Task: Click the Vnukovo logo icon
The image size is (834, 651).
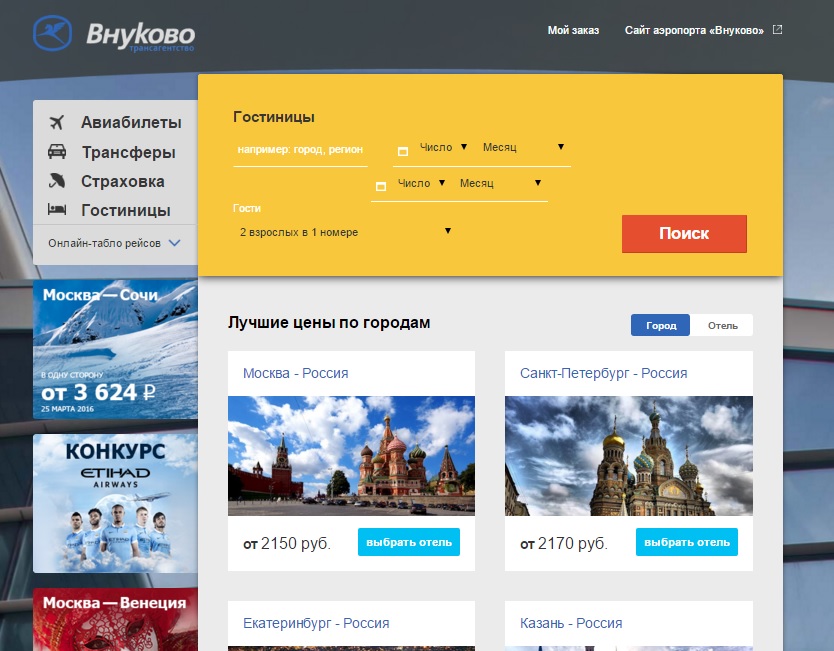Action: [x=52, y=33]
